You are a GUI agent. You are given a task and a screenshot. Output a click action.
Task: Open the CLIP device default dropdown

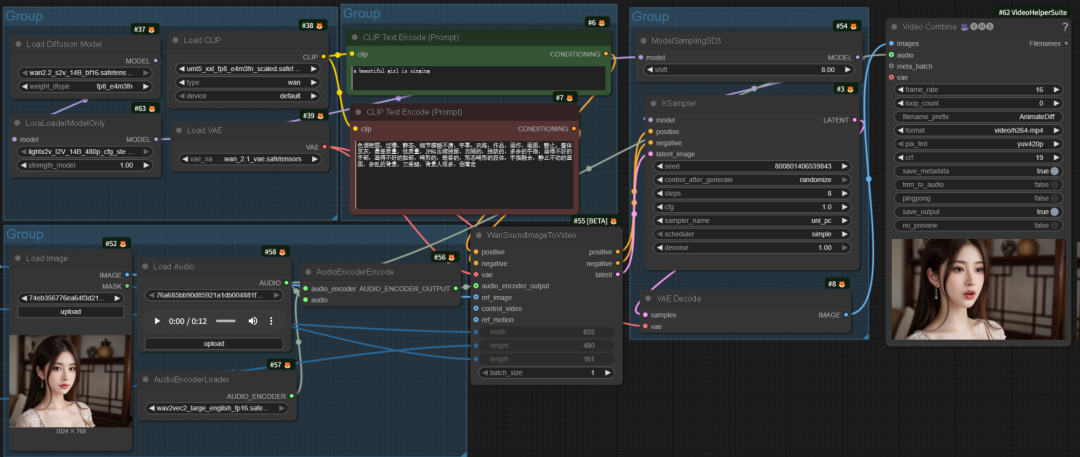tap(249, 96)
